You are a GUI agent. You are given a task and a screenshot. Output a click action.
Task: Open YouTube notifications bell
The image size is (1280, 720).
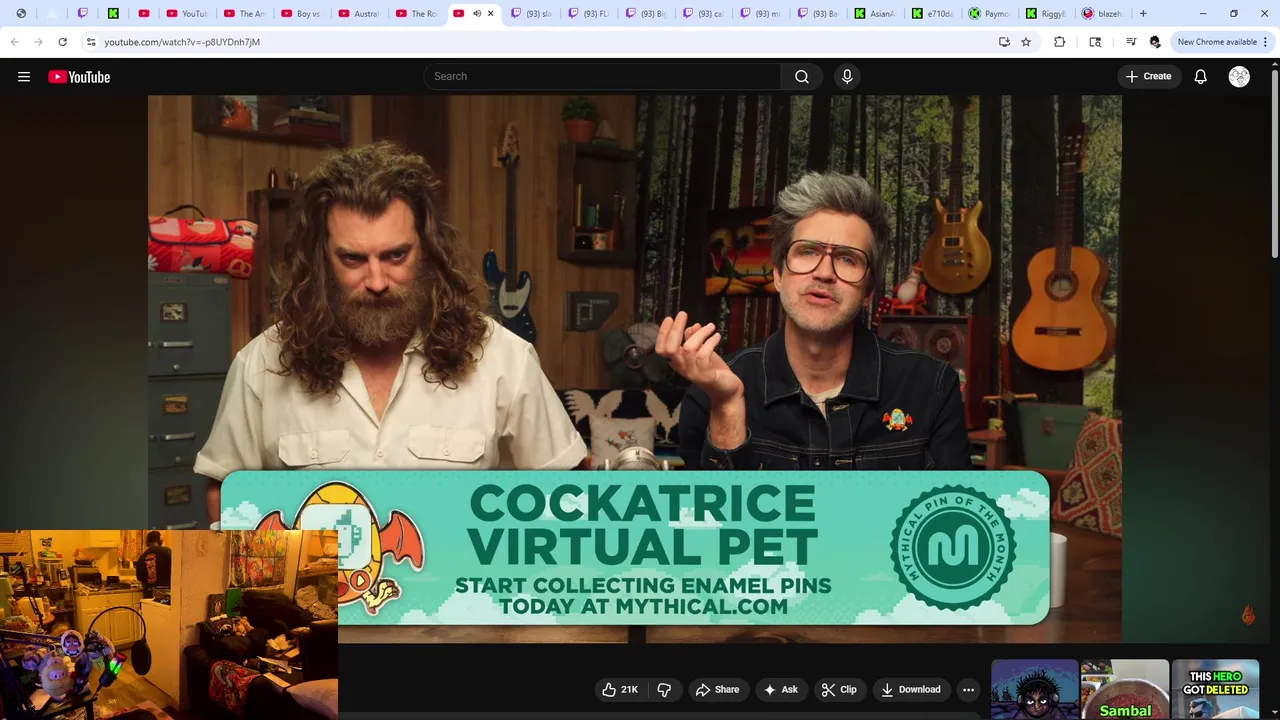pyautogui.click(x=1200, y=77)
